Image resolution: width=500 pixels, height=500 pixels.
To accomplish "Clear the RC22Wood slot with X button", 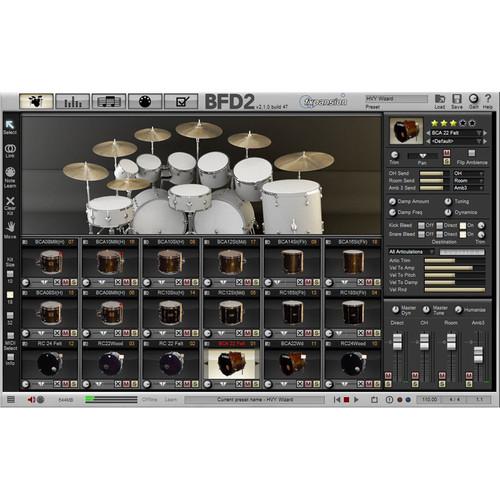I will tap(118, 384).
